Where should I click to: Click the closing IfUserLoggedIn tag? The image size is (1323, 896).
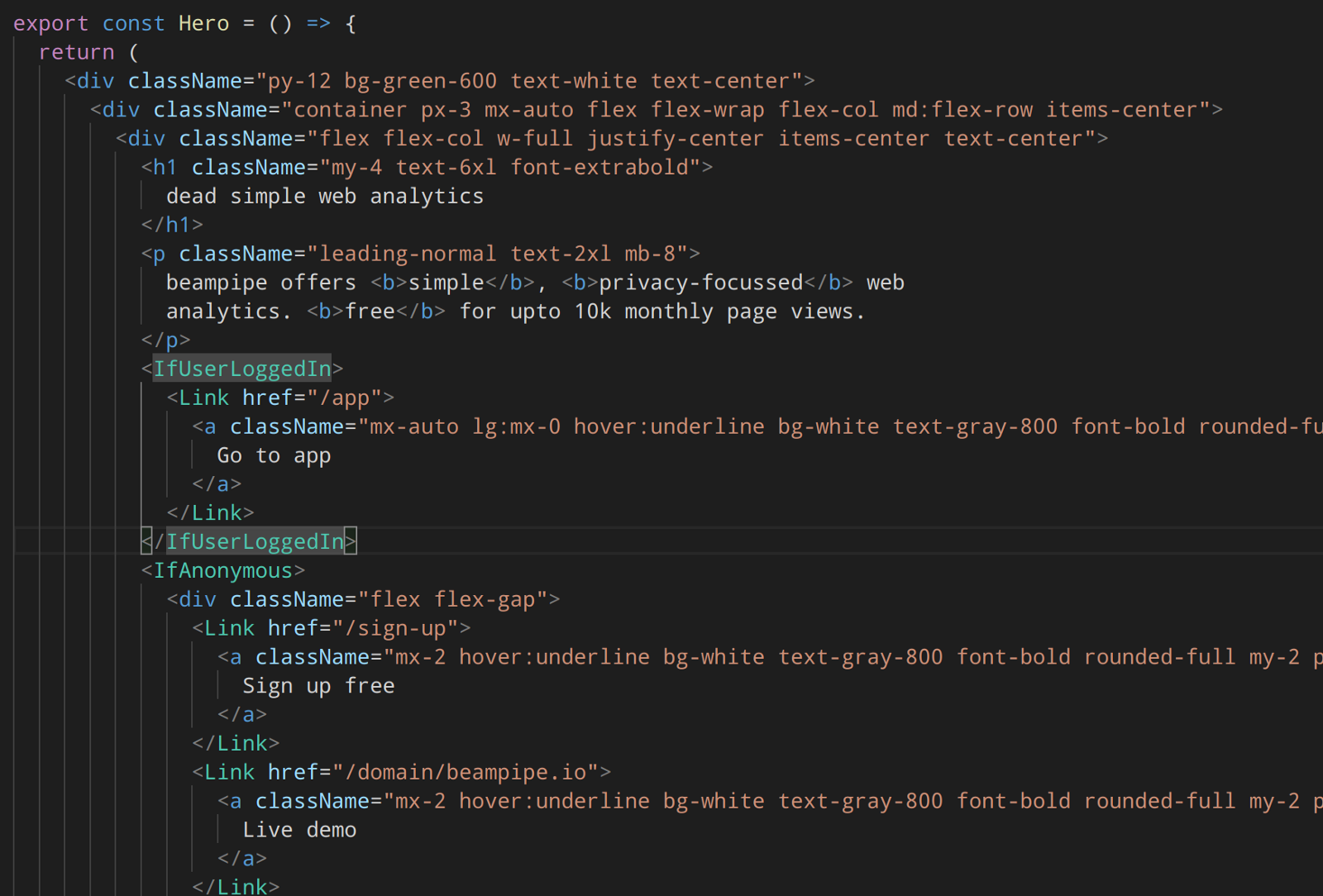[x=255, y=541]
